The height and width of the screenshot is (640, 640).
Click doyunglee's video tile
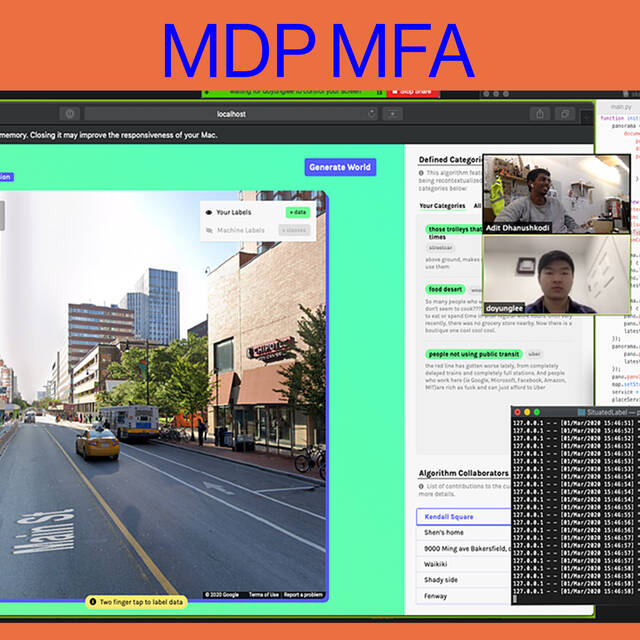click(x=556, y=275)
